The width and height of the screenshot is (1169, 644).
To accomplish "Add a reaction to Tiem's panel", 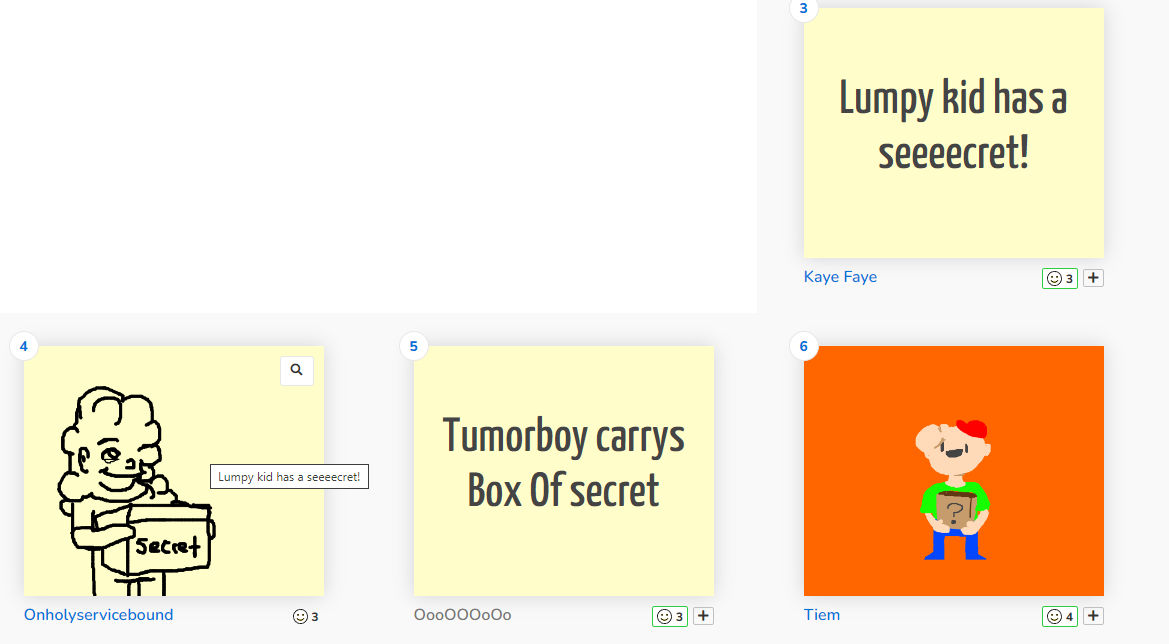I will 1093,616.
